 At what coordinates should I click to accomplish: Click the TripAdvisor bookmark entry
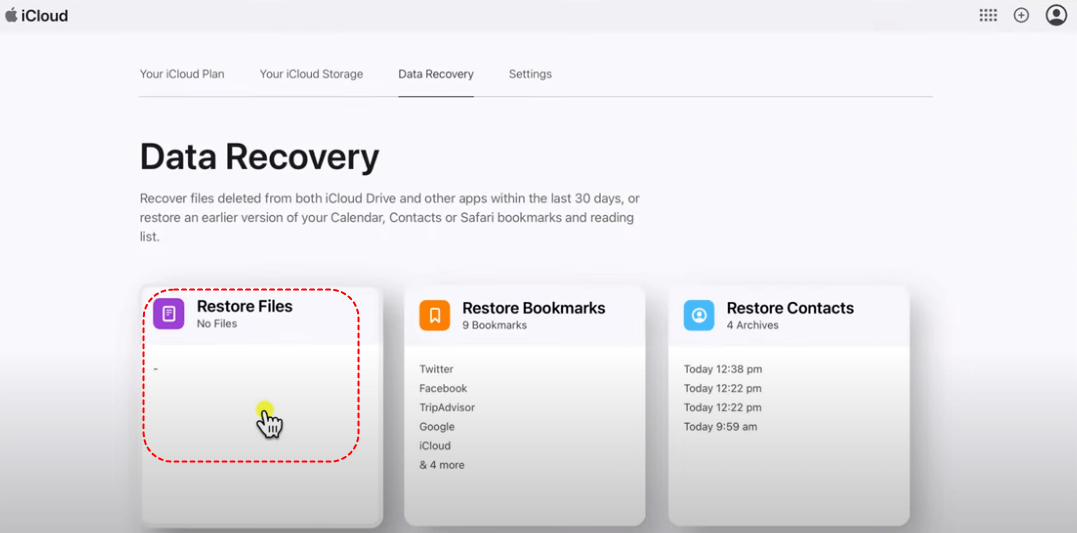pos(447,407)
